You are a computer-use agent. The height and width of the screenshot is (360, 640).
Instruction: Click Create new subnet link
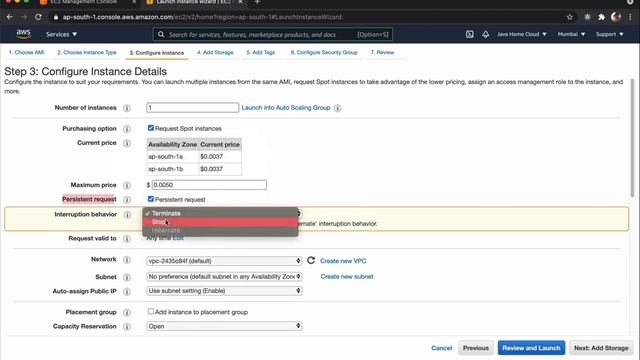tap(347, 276)
